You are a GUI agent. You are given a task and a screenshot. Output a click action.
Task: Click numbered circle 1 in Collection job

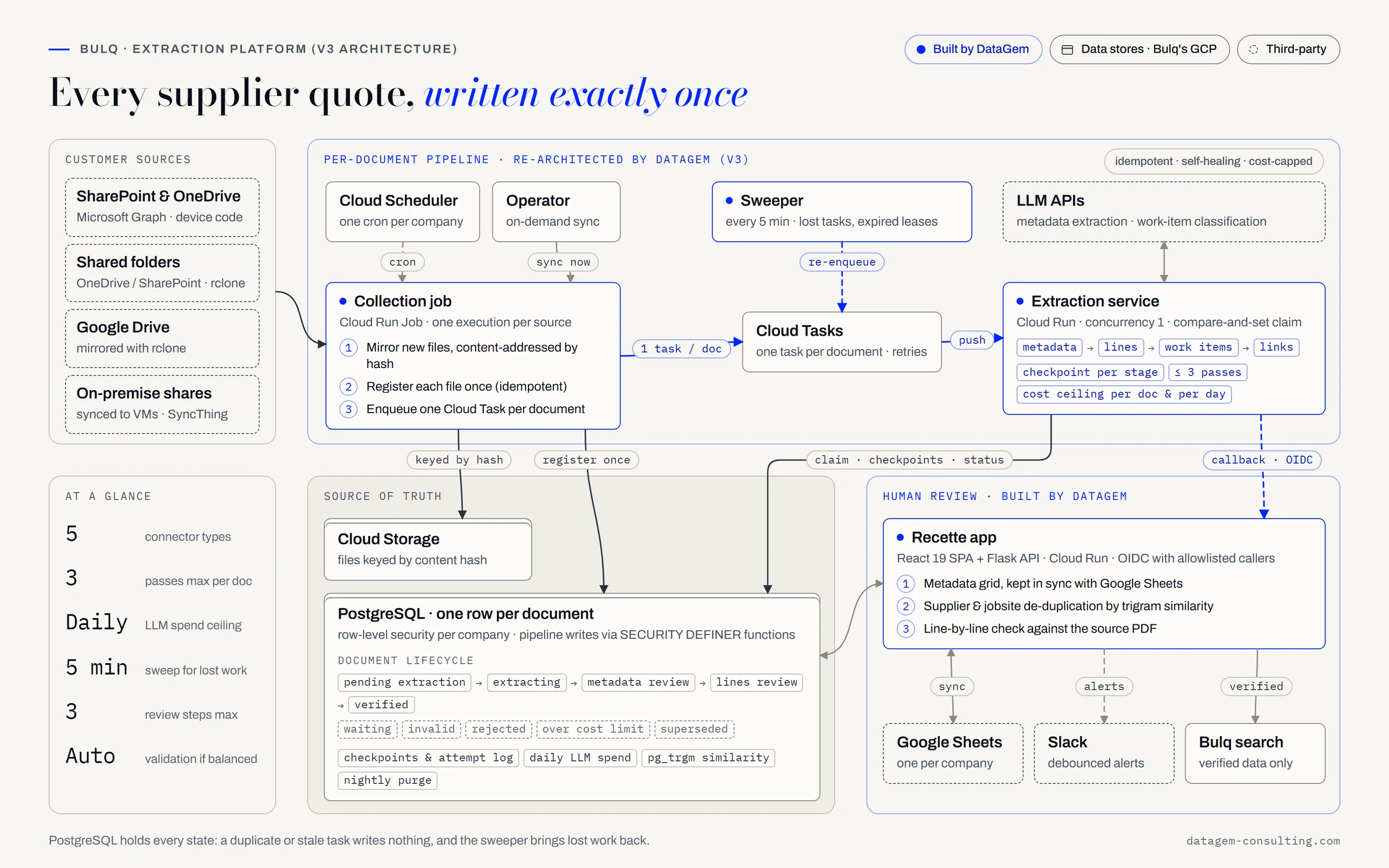pyautogui.click(x=348, y=348)
